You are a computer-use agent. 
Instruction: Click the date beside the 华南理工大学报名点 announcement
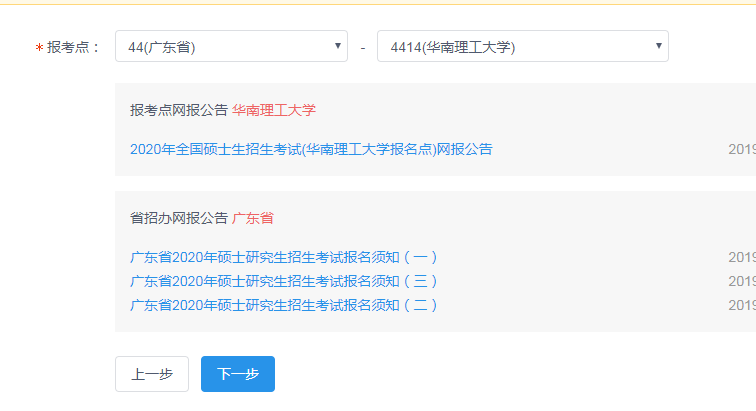[x=742, y=149]
